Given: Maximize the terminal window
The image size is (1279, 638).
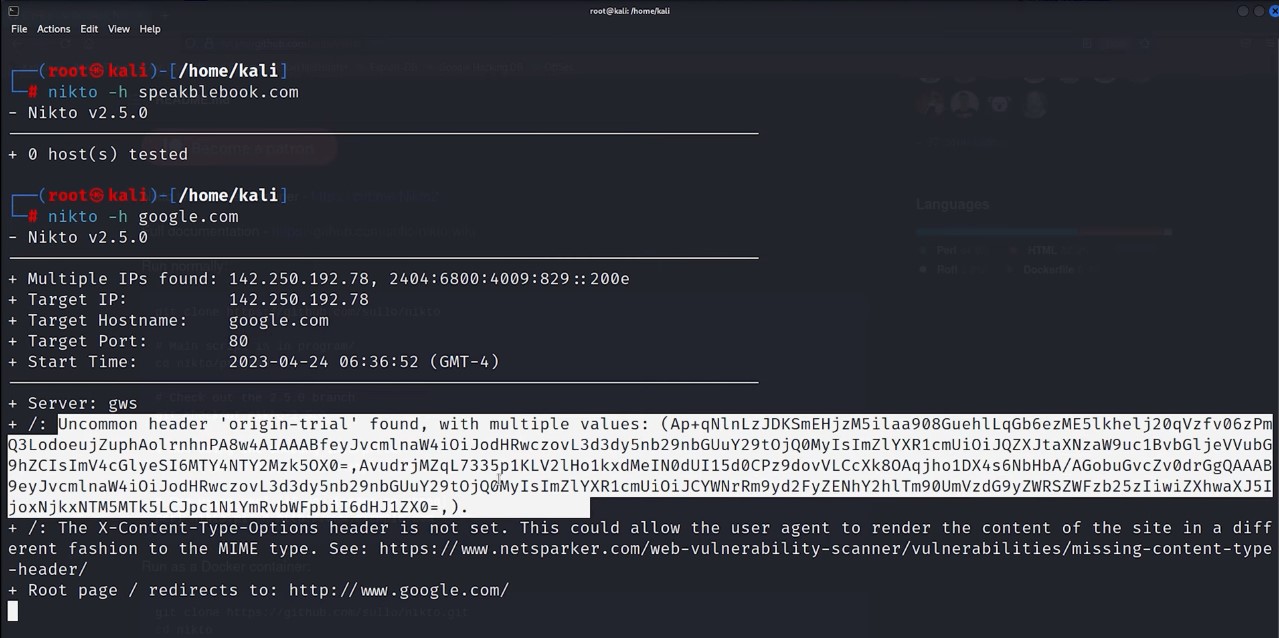Looking at the screenshot, I should 1258,11.
